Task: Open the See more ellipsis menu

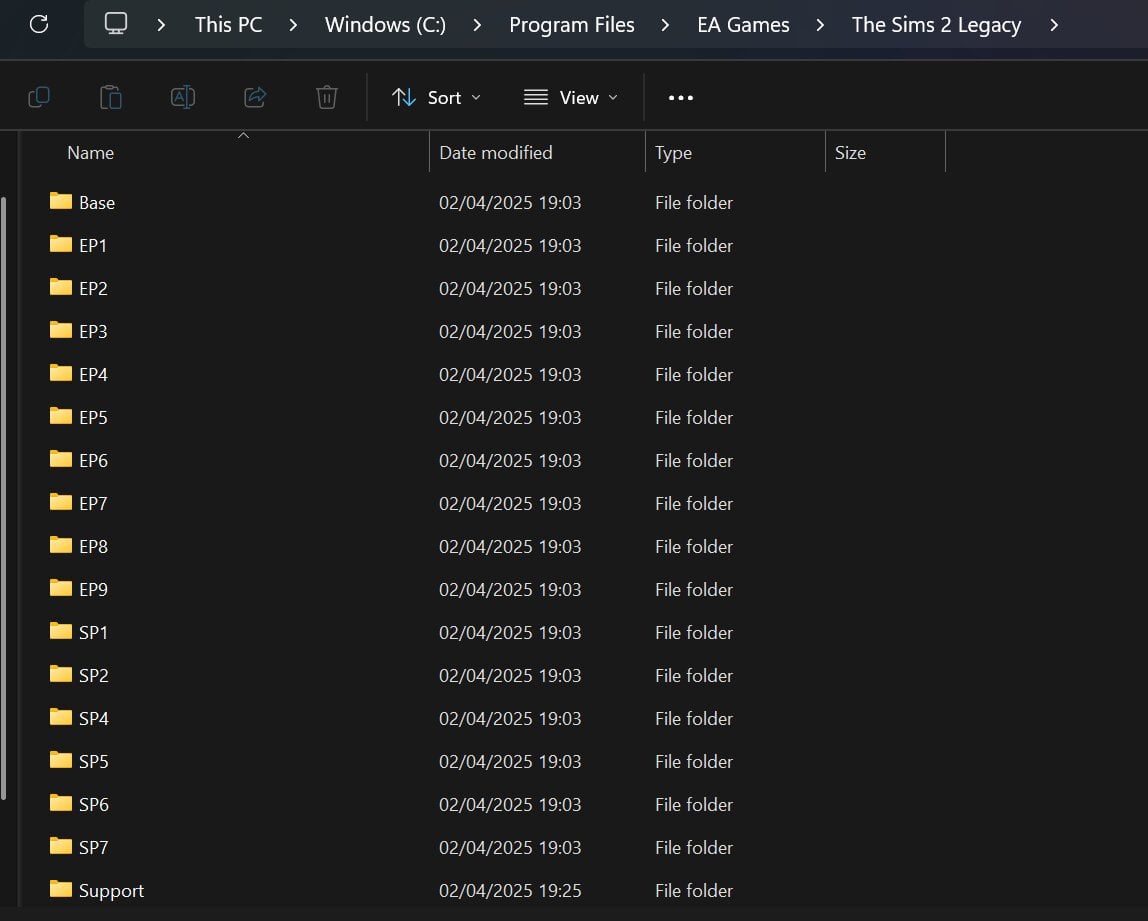Action: tap(681, 97)
